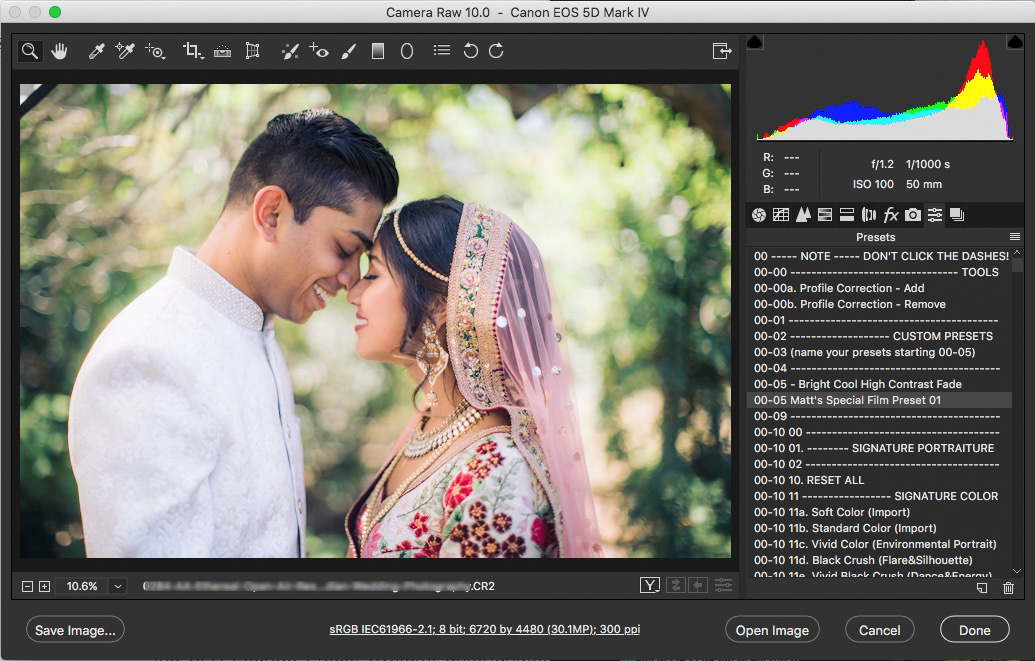Switch to the Tone Curve tab
This screenshot has height=661, width=1035.
(x=781, y=215)
